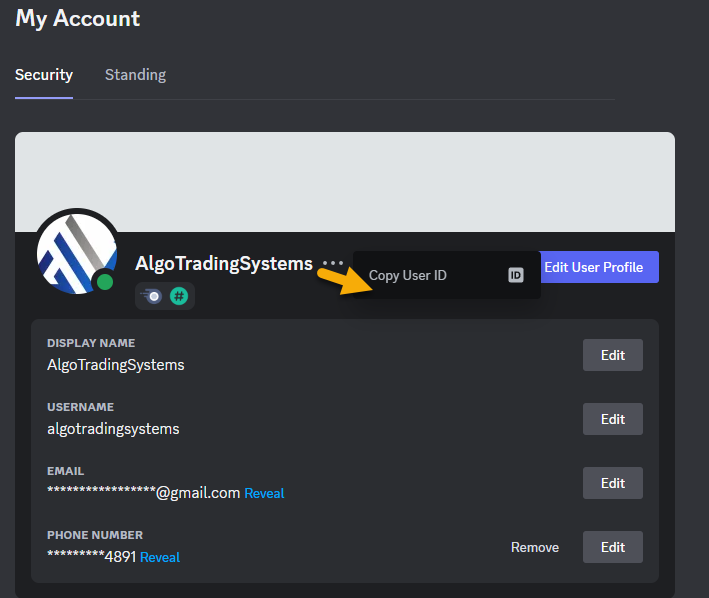Image resolution: width=709 pixels, height=598 pixels.
Task: Edit the Username algotradingsystems
Action: [x=612, y=419]
